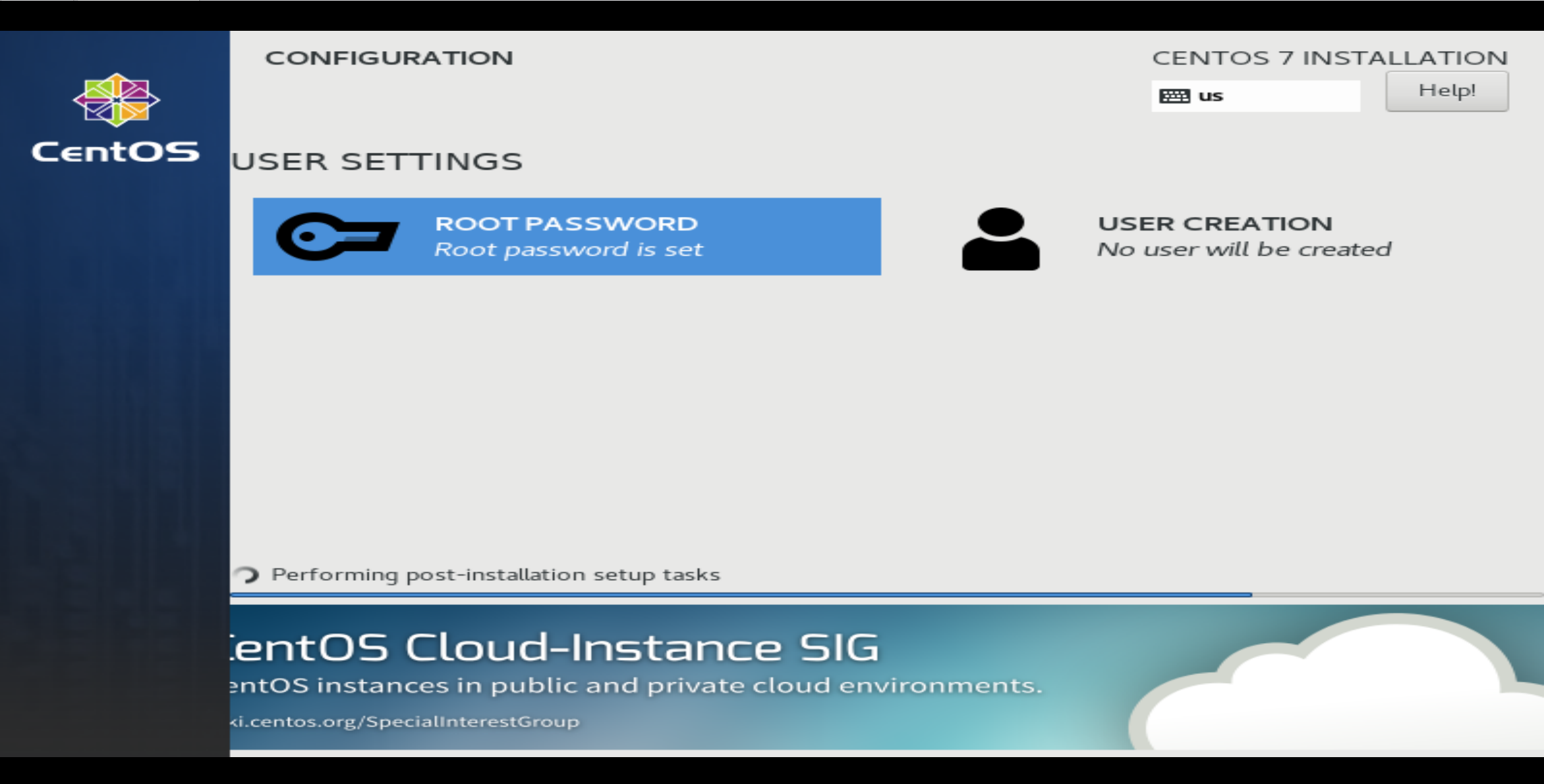This screenshot has width=1544, height=784.
Task: Click the CENTOS 7 INSTALLATION title
Action: 1330,58
